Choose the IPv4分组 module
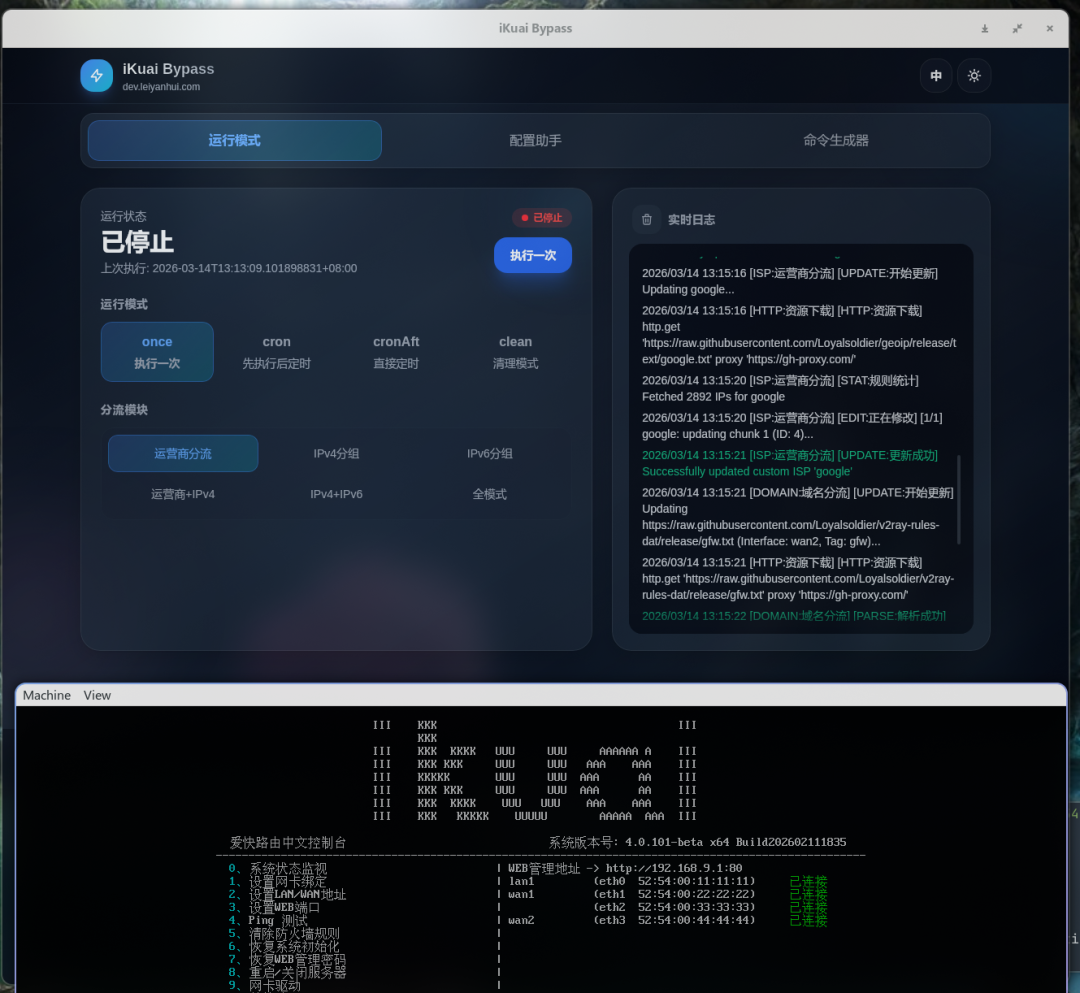Screen dimensions: 1080x993 click(336, 454)
